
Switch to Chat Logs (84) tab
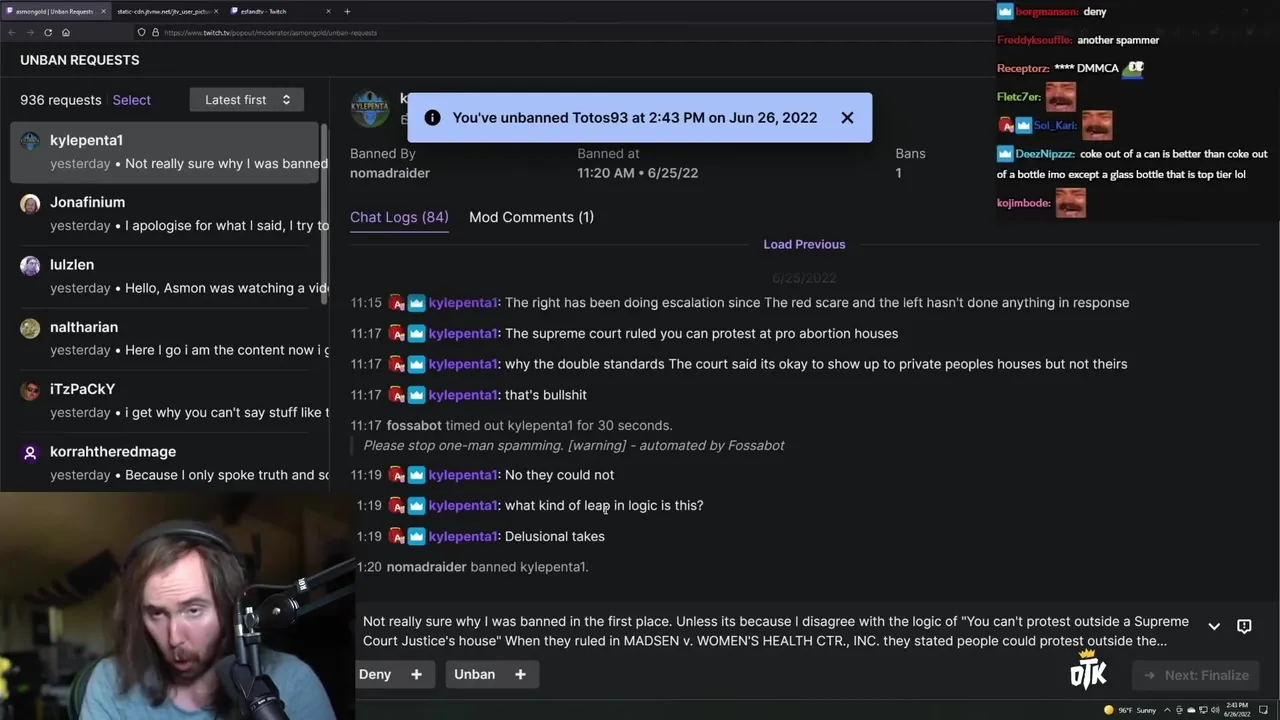coord(399,217)
